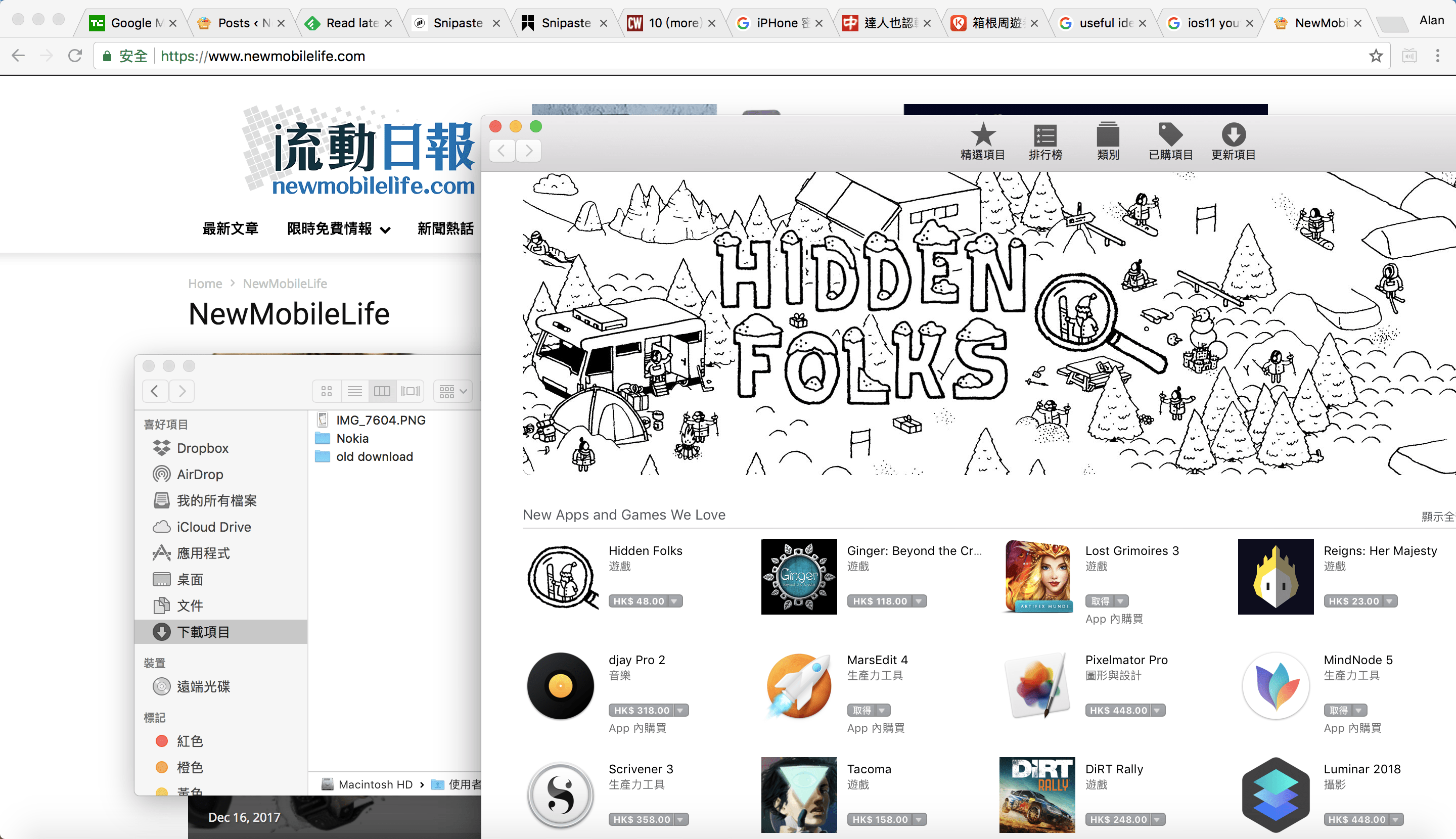Reload the page in Chrome
1456x839 pixels.
75,56
